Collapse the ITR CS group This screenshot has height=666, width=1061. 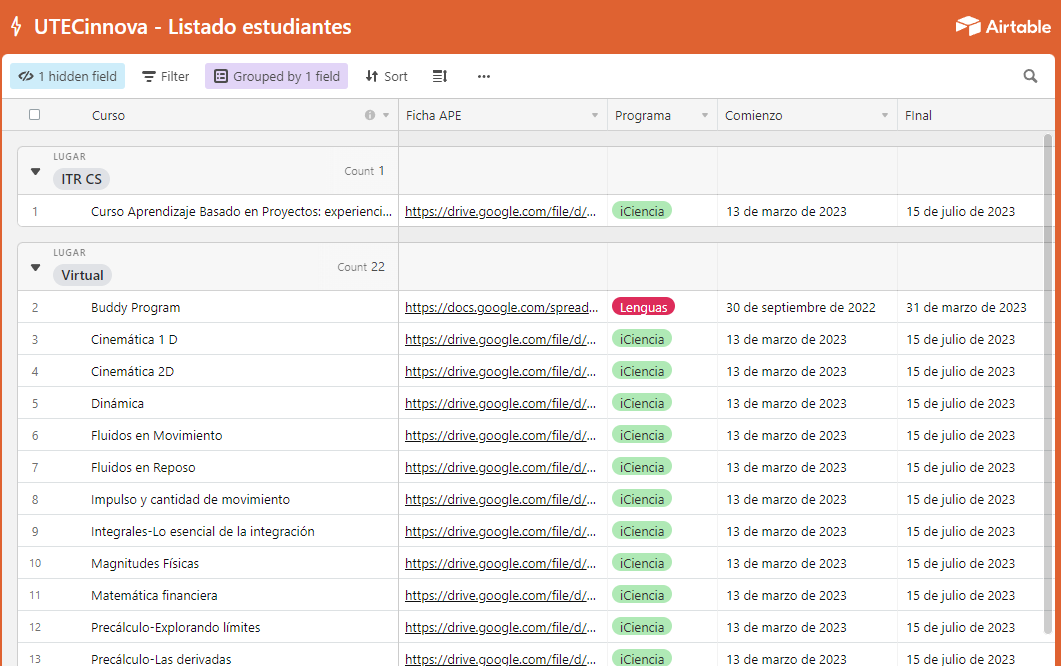[35, 170]
